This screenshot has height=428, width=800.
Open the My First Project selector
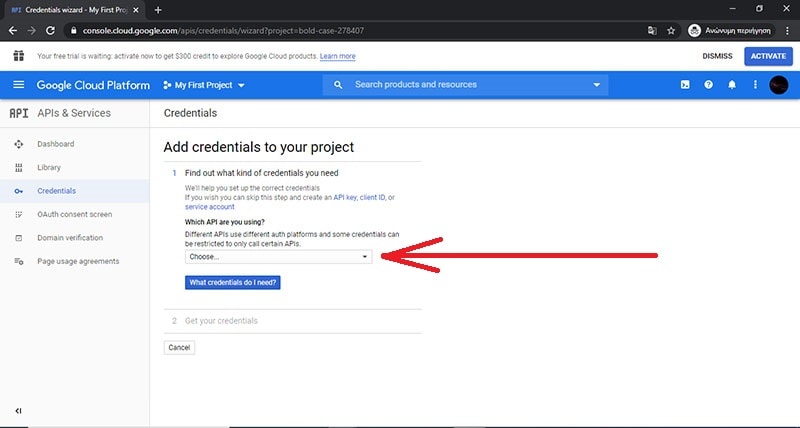pyautogui.click(x=204, y=85)
